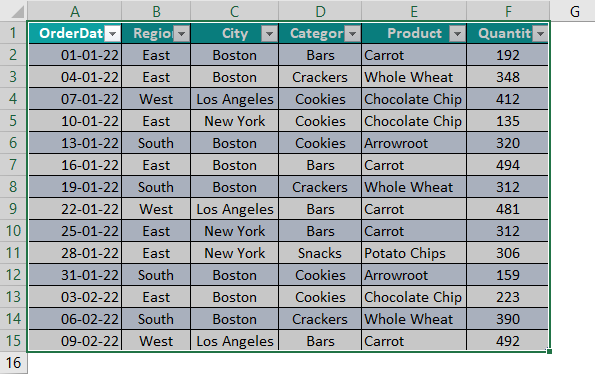This screenshot has width=595, height=374.
Task: Open the Region filter dropdown arrow
Action: point(181,34)
